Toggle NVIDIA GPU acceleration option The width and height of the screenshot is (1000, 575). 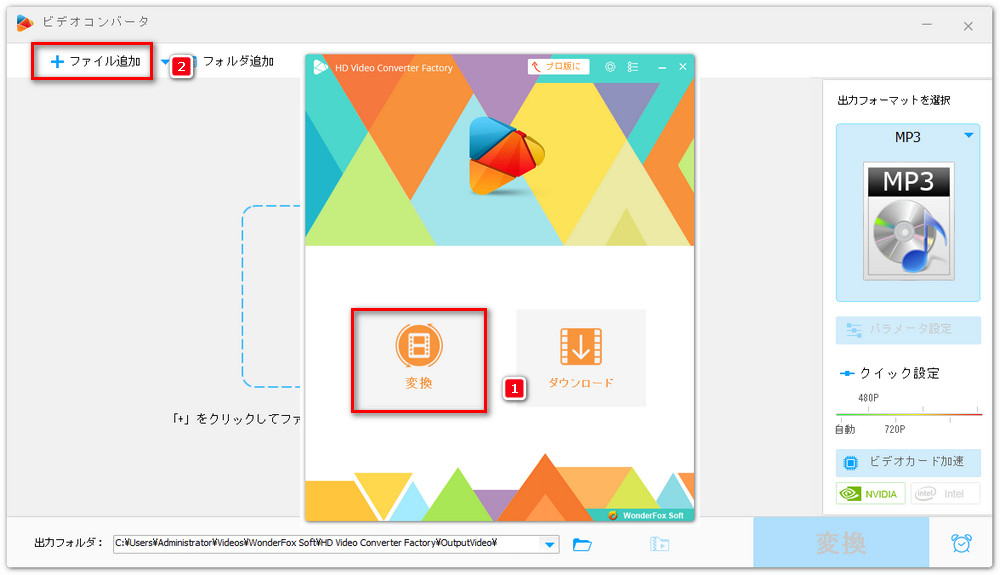coord(870,493)
